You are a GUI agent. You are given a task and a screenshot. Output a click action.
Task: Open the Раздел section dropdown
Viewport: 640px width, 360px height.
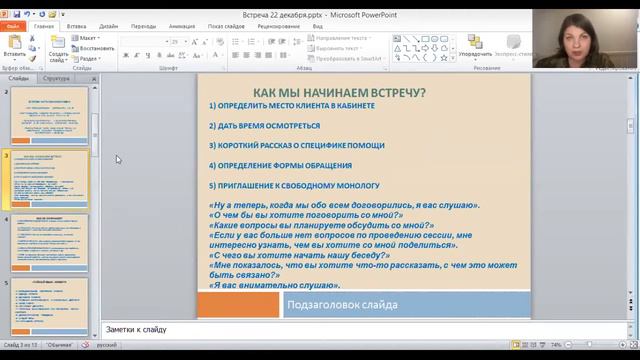tap(87, 59)
